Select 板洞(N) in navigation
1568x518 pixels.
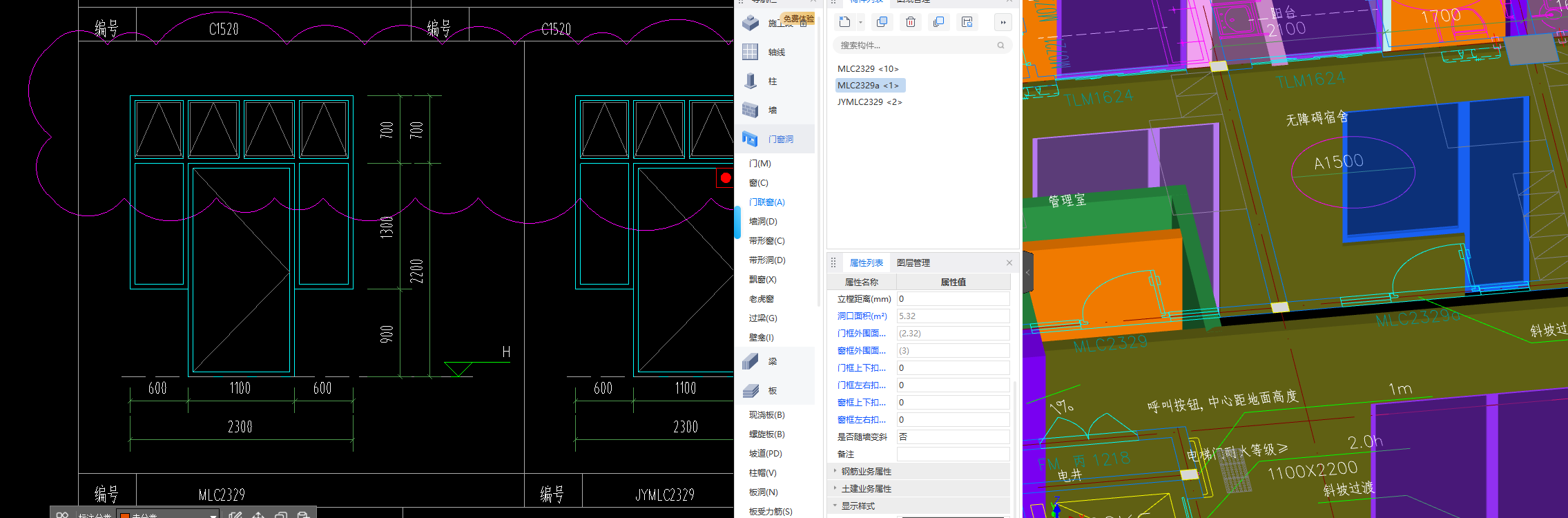coord(763,492)
